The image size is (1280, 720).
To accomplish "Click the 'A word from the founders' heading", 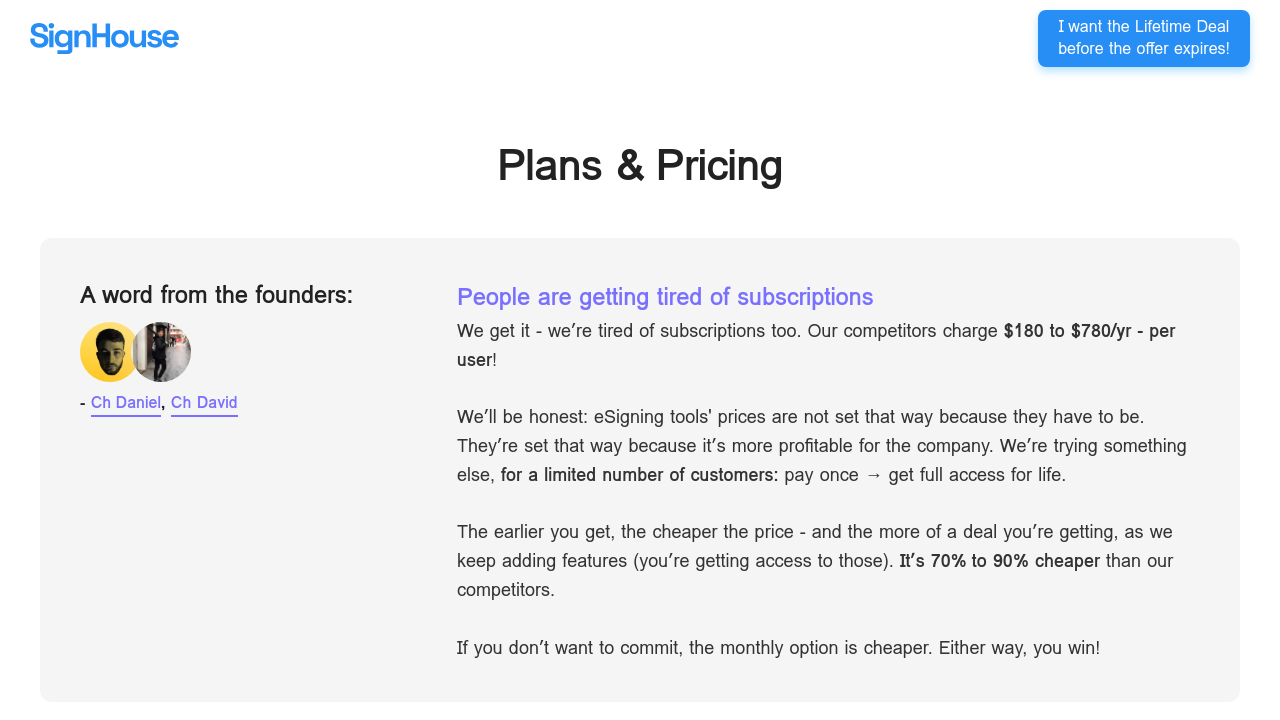I will pyautogui.click(x=216, y=295).
